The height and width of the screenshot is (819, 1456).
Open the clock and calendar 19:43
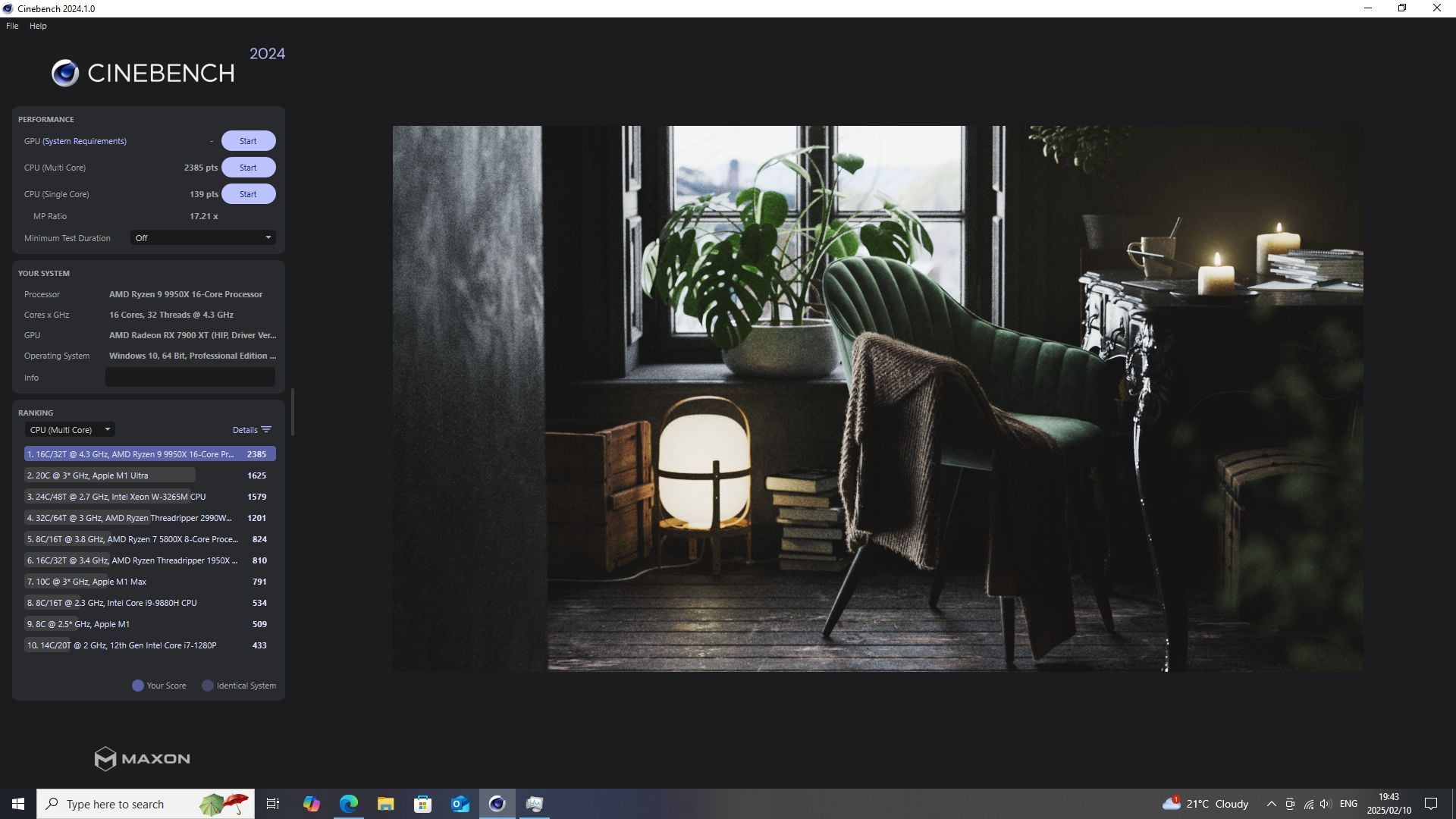tap(1389, 804)
